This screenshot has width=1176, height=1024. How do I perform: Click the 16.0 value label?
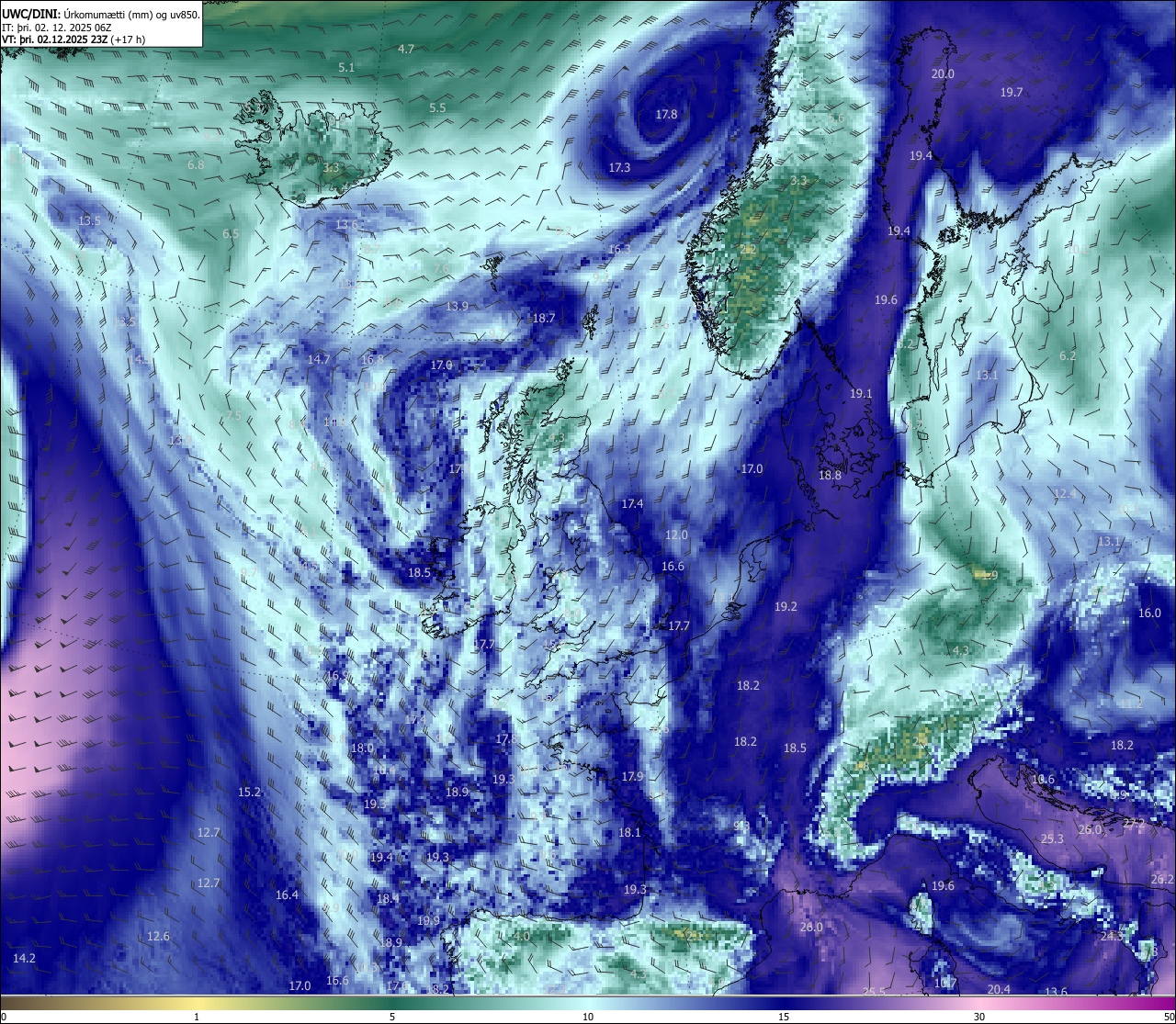click(1149, 613)
